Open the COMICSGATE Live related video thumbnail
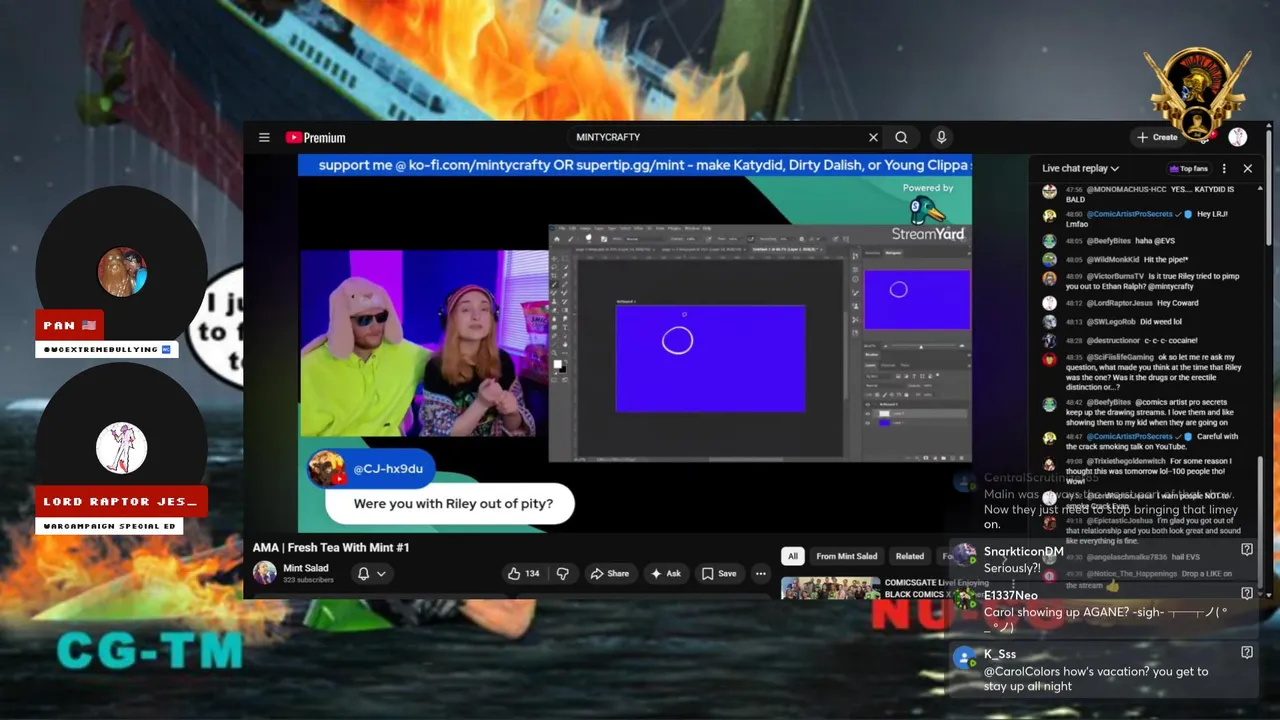Image resolution: width=1280 pixels, height=720 pixels. pyautogui.click(x=830, y=588)
